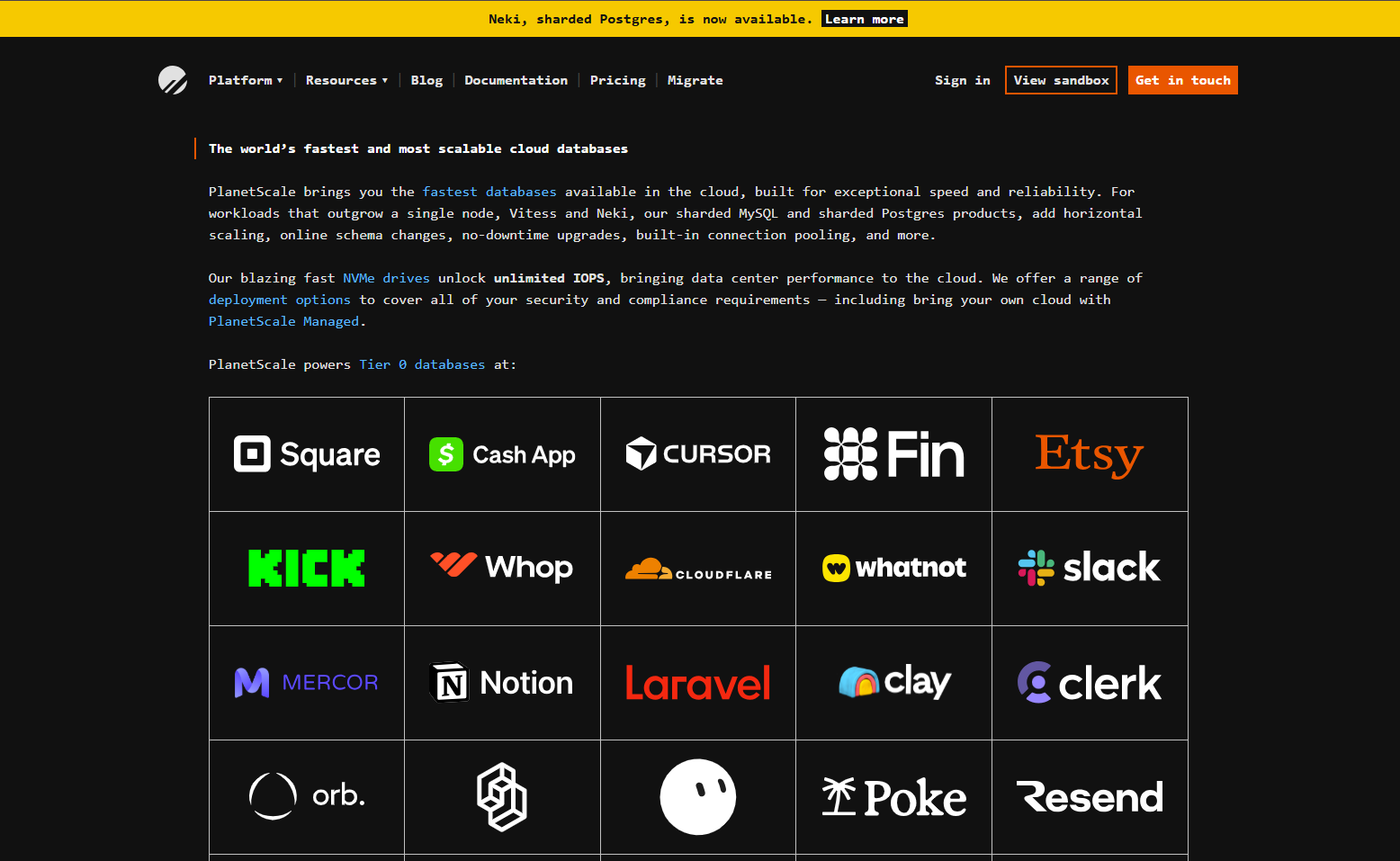Select the Resend logo tile

click(x=1090, y=797)
